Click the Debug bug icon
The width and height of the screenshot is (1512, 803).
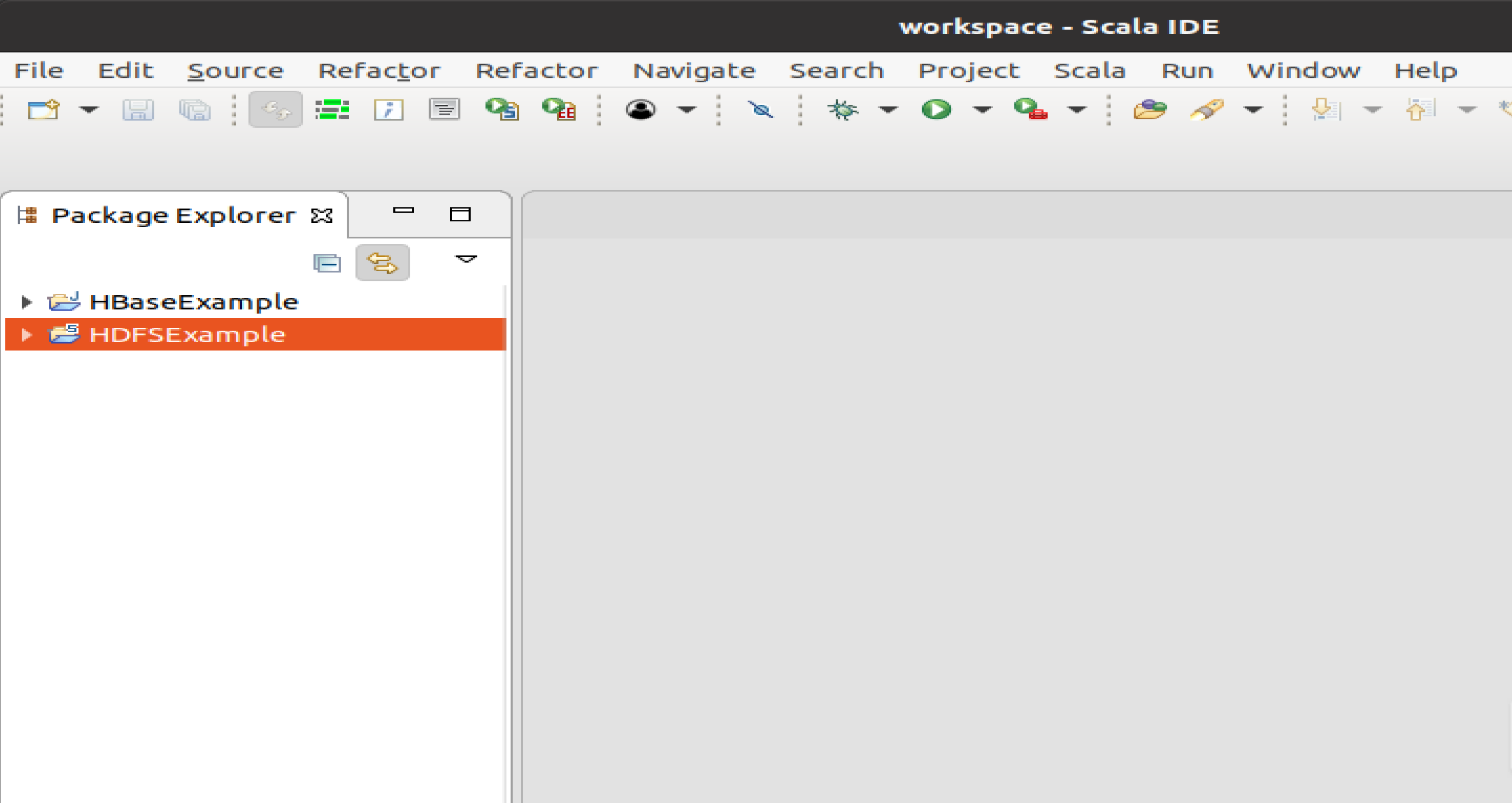point(842,110)
